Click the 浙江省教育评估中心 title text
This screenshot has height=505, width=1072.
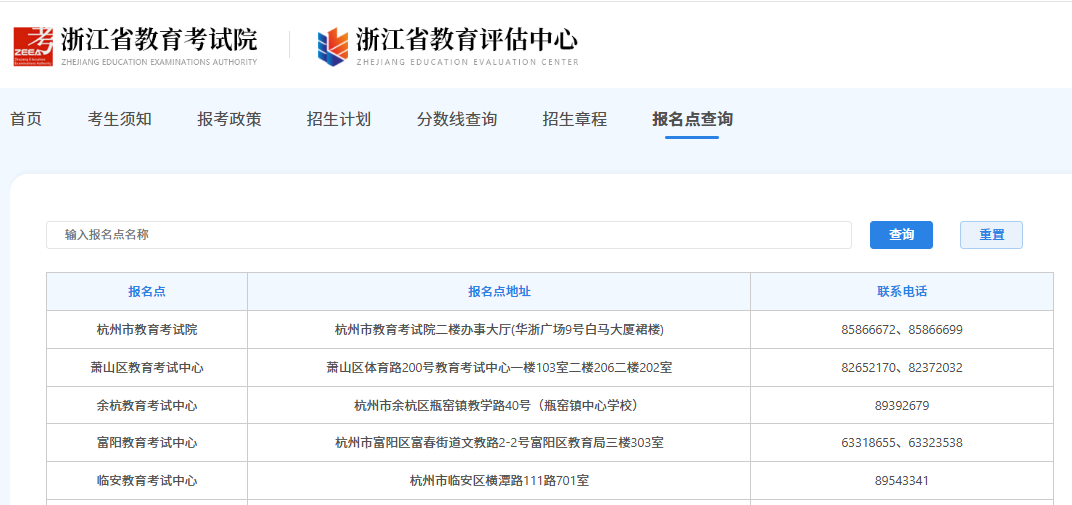pyautogui.click(x=467, y=40)
